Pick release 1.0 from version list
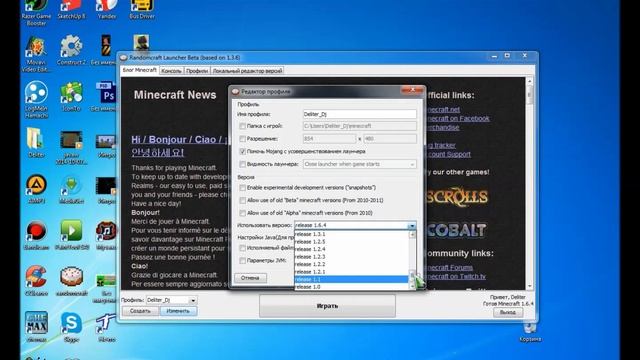Viewport: 640px width, 360px height. pos(351,287)
